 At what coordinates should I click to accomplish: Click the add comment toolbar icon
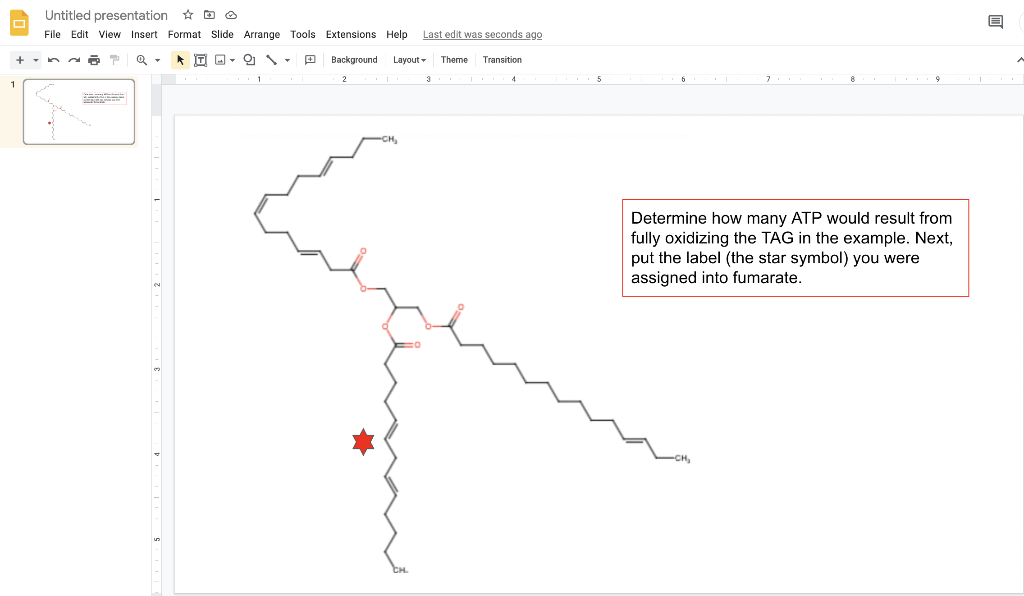310,60
